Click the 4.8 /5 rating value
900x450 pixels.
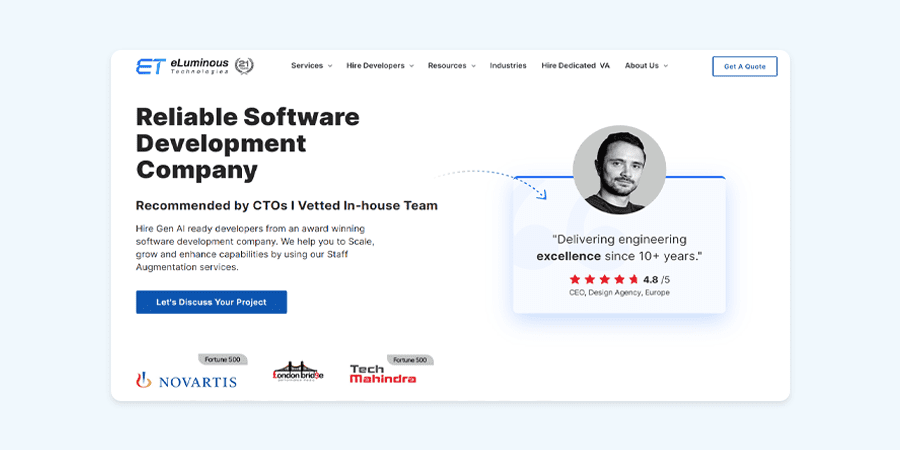point(656,280)
